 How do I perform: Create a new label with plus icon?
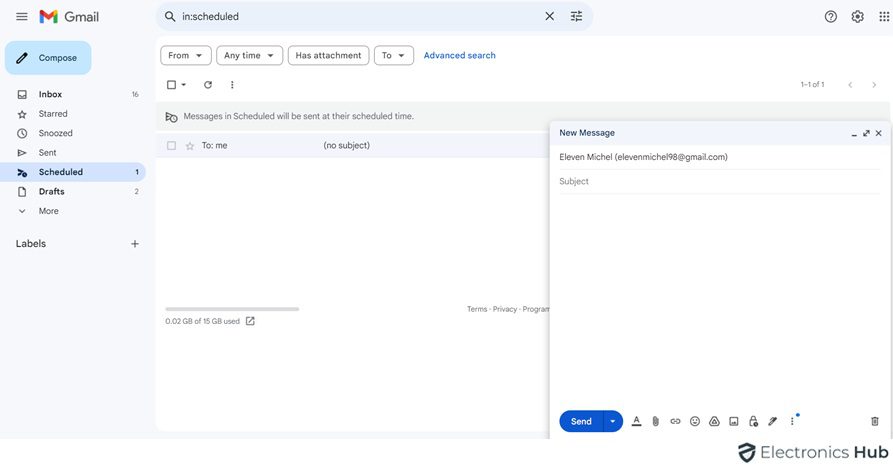pos(135,244)
